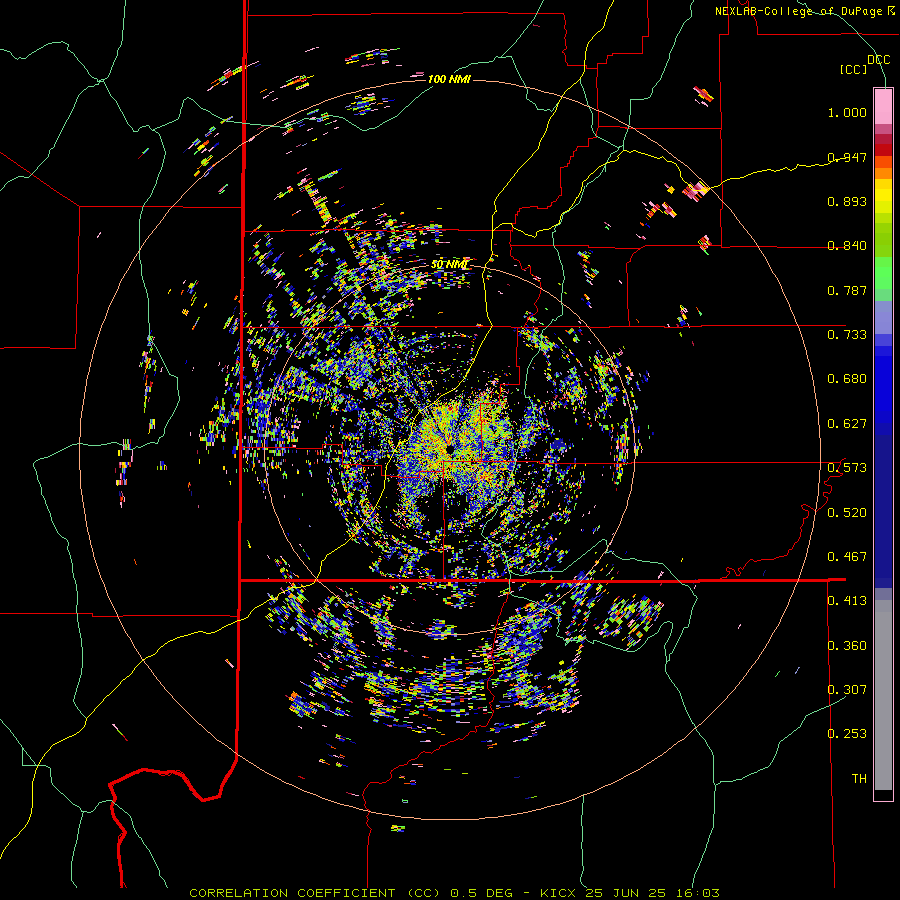Select the NEXLAB-College of DuPage credit text
900x900 pixels.
pos(804,11)
